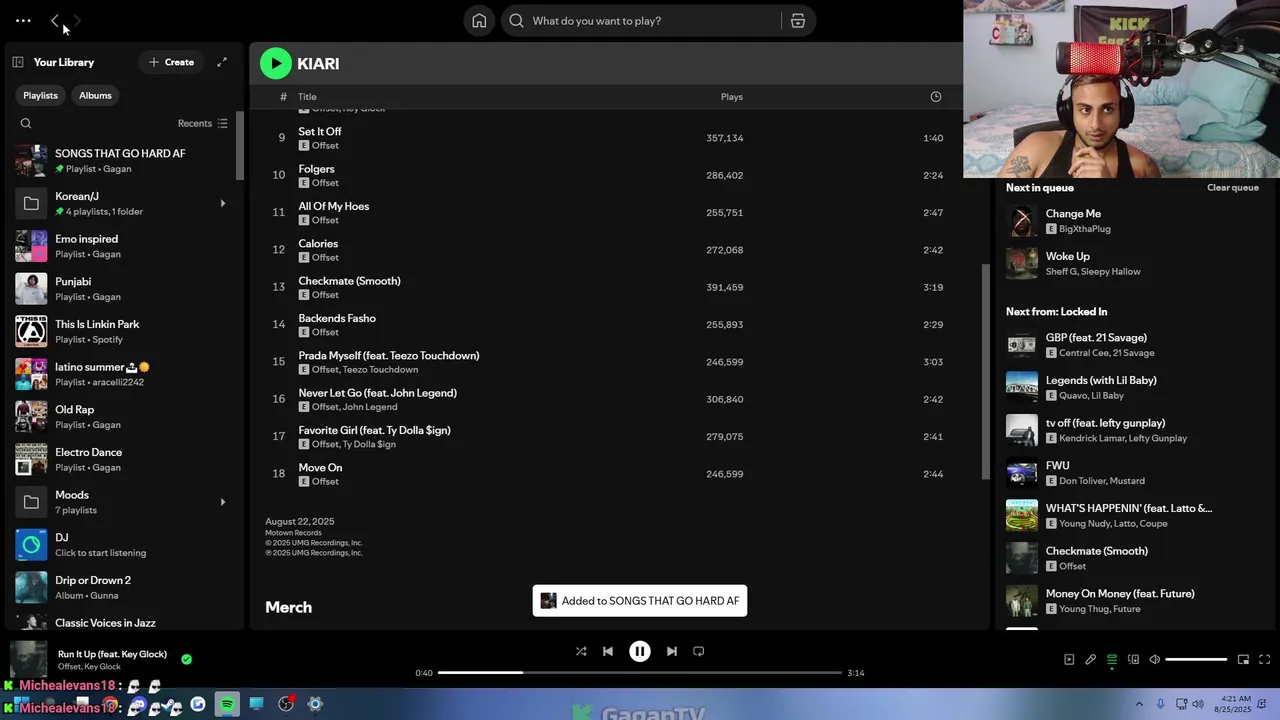This screenshot has height=720, width=1280.
Task: Filter library by Playlists
Action: (x=40, y=95)
